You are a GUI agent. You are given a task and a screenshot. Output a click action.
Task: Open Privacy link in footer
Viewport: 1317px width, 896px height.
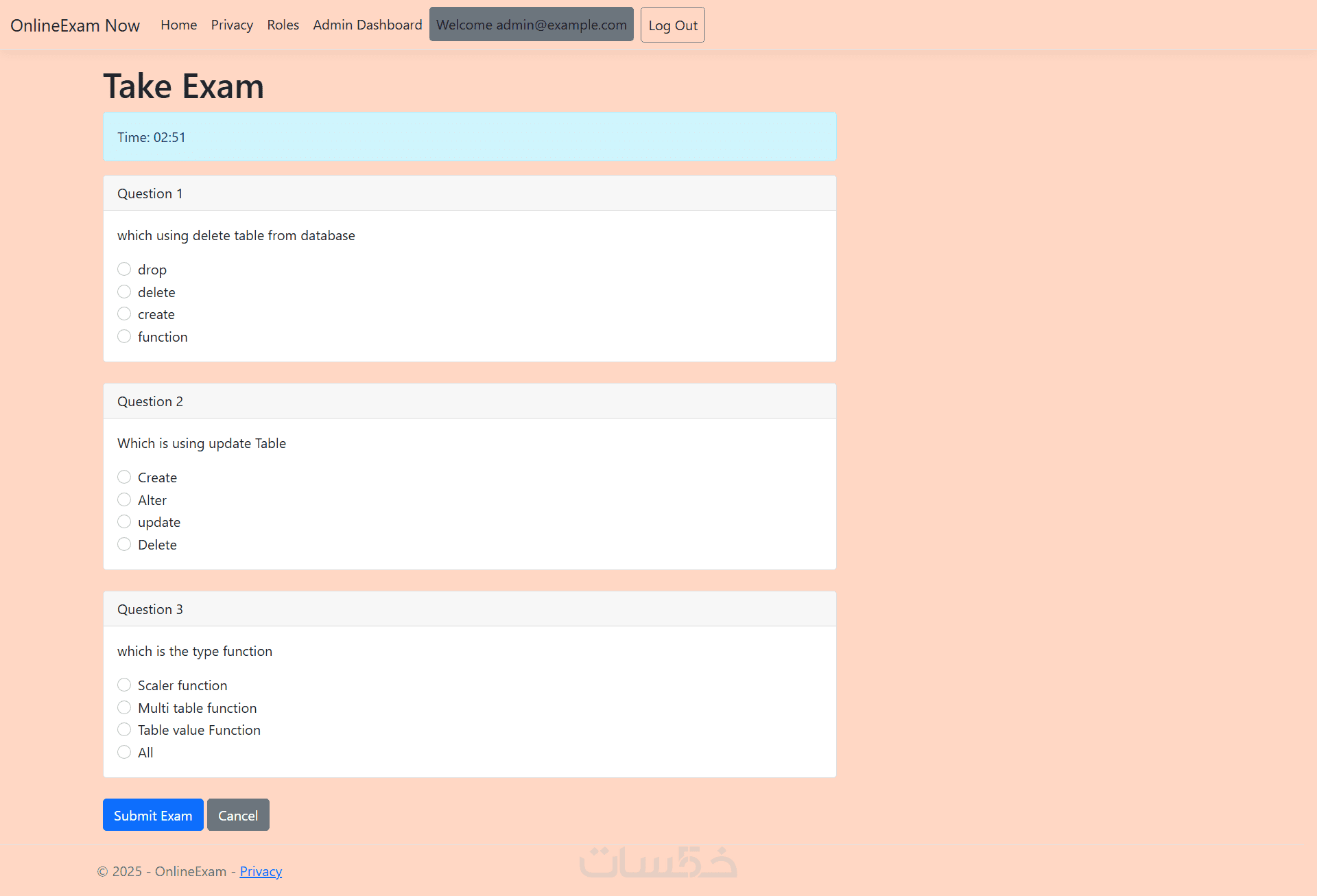point(261,871)
